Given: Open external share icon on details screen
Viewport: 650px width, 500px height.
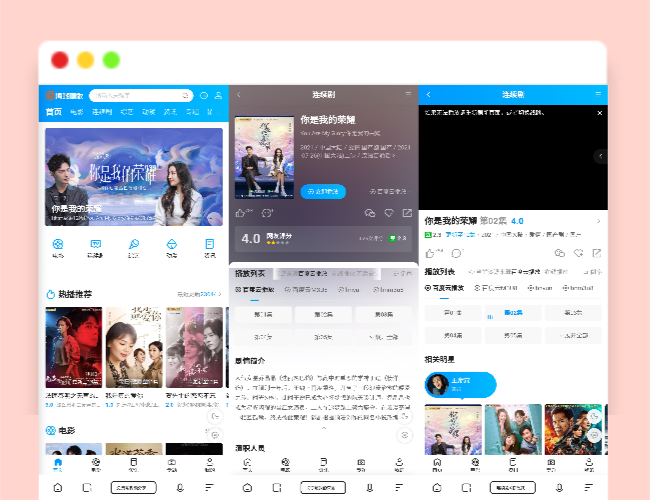Looking at the screenshot, I should point(407,213).
